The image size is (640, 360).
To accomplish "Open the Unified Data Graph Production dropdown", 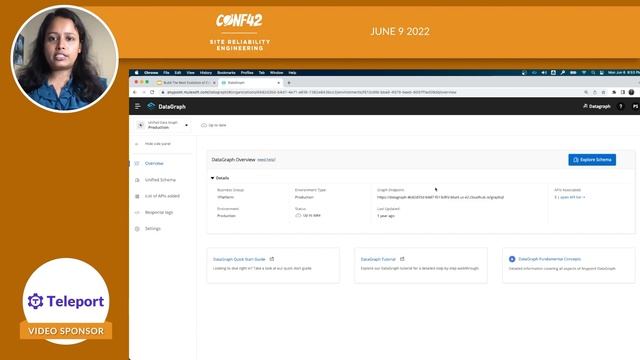I will click(x=163, y=125).
